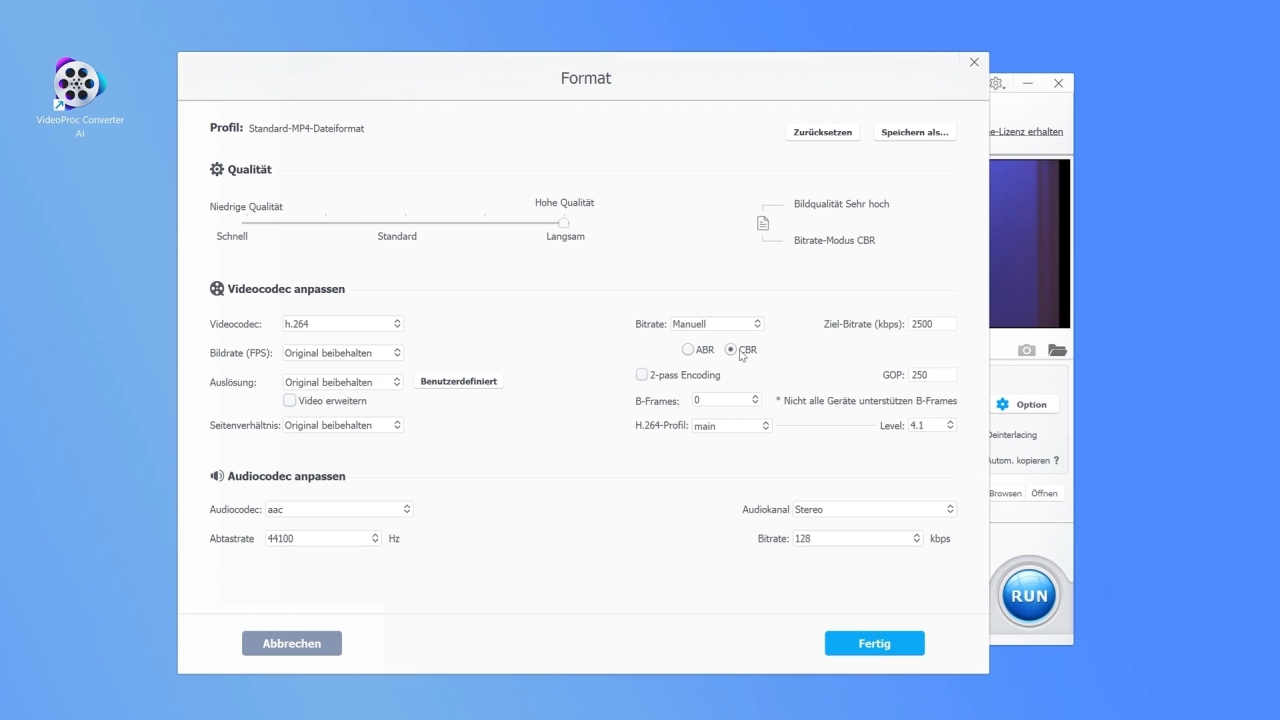The image size is (1280, 720).
Task: Select the CBR radio button
Action: click(730, 350)
